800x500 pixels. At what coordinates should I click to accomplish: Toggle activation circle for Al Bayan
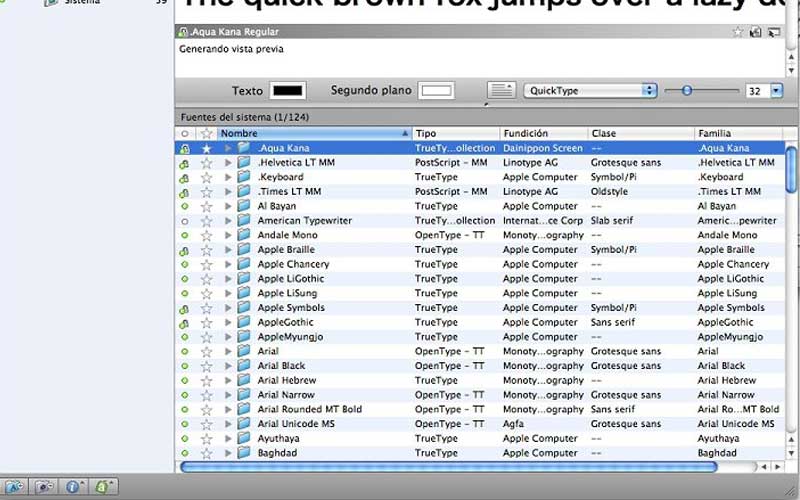click(x=185, y=207)
